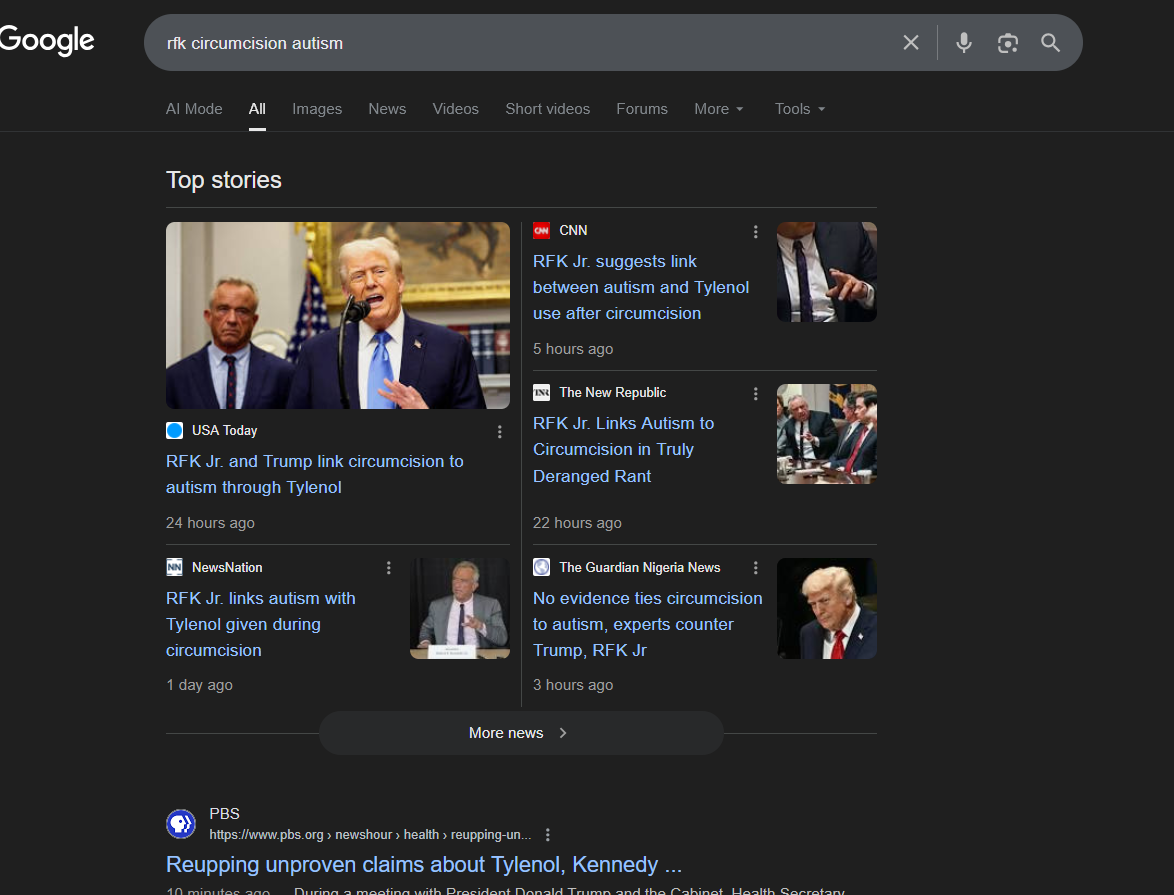Open The New Republic story thumbnail image
The height and width of the screenshot is (895, 1174).
pos(827,434)
